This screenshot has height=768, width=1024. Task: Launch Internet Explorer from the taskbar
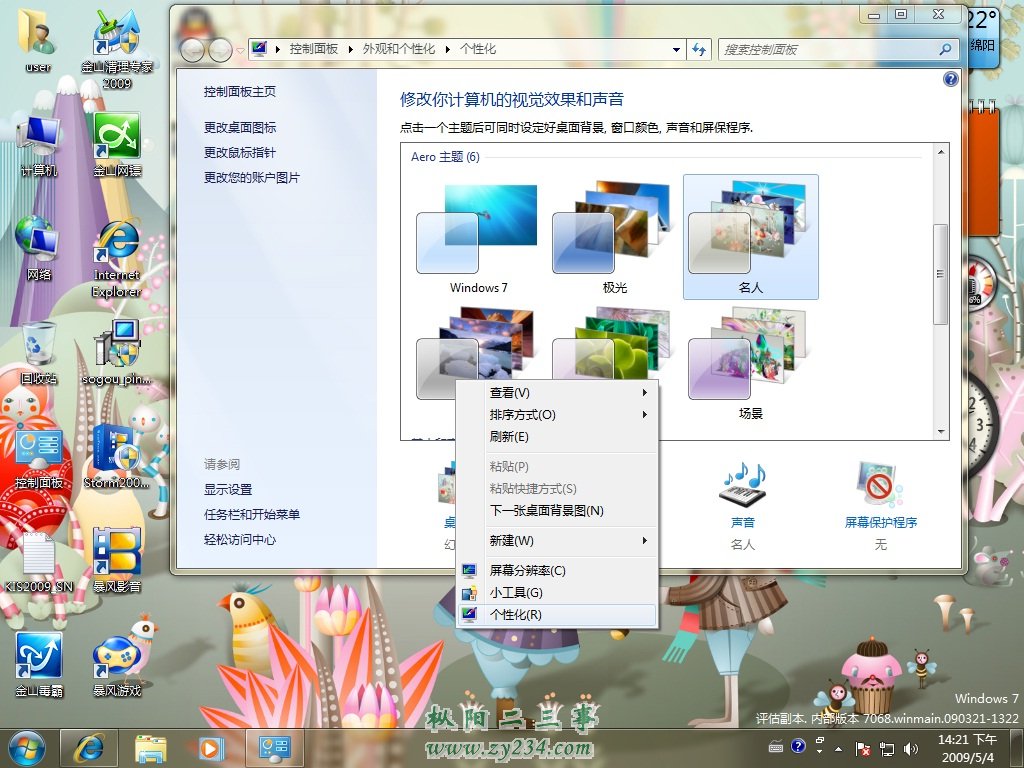pyautogui.click(x=89, y=748)
